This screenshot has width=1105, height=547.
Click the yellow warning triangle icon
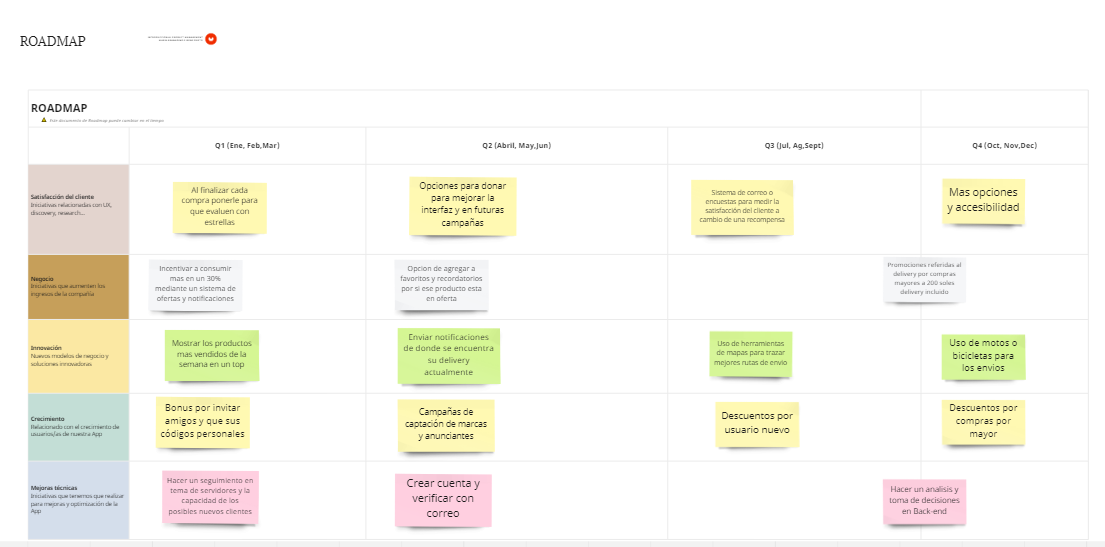pyautogui.click(x=44, y=120)
